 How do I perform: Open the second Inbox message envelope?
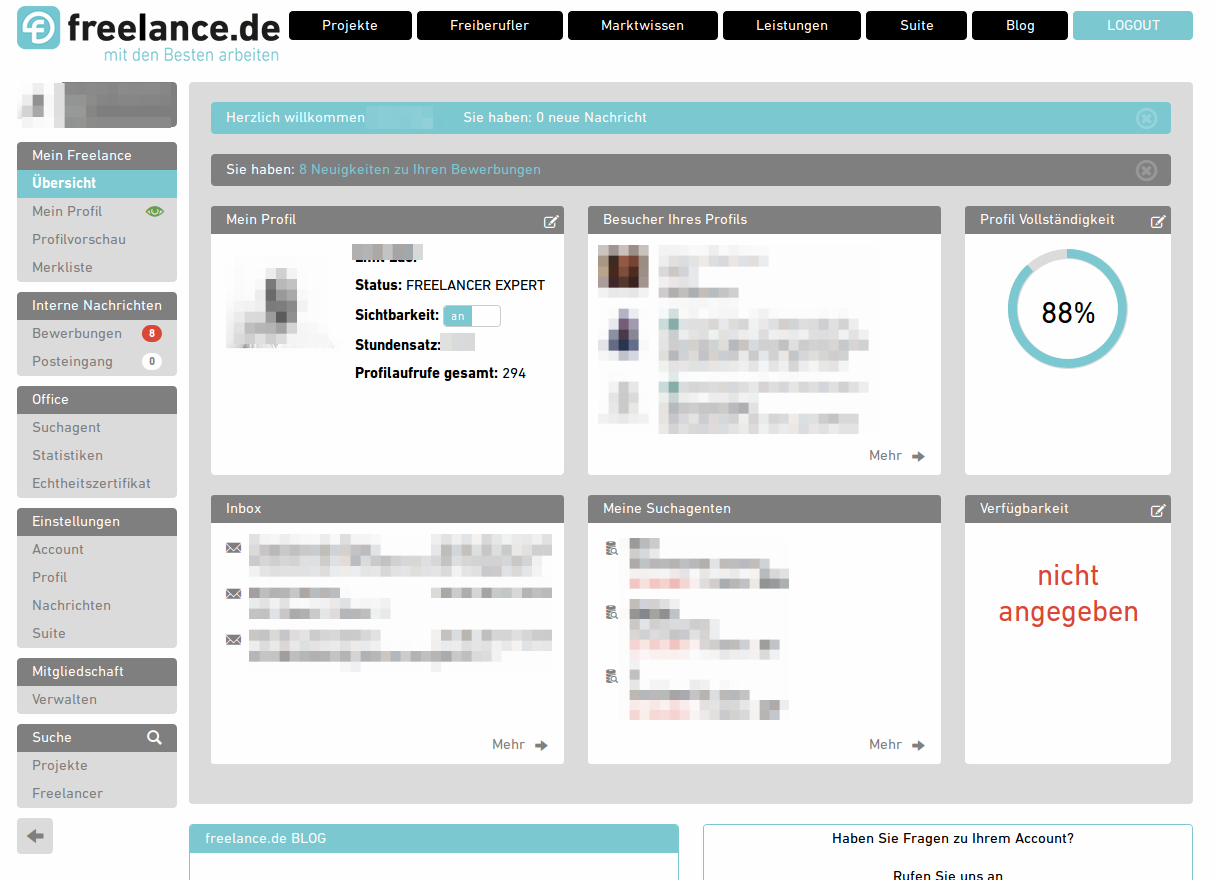point(234,594)
